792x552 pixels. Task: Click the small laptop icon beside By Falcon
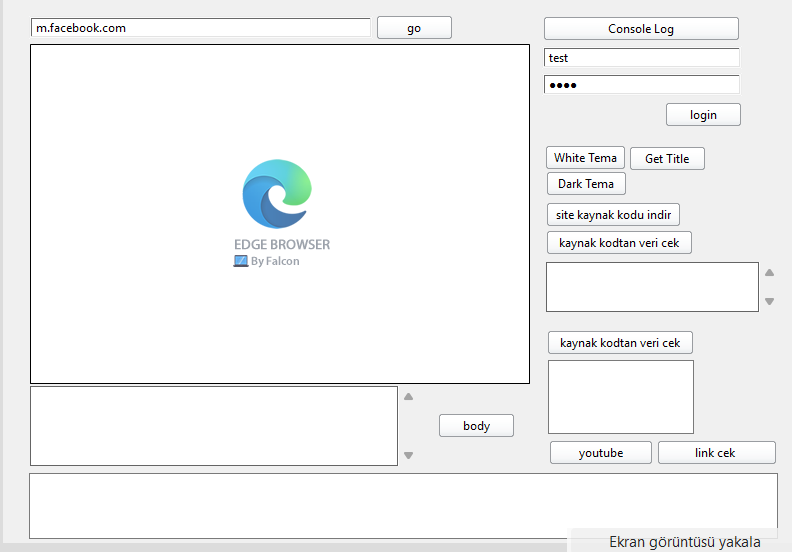tap(240, 261)
